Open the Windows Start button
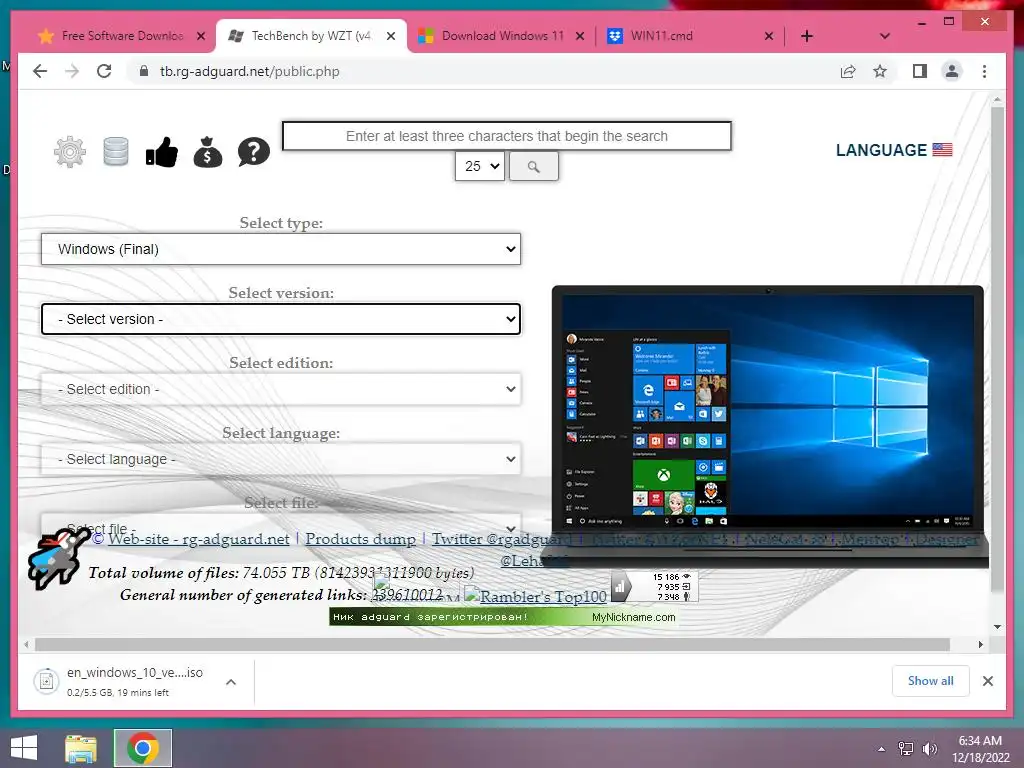This screenshot has height=768, width=1024. click(24, 748)
